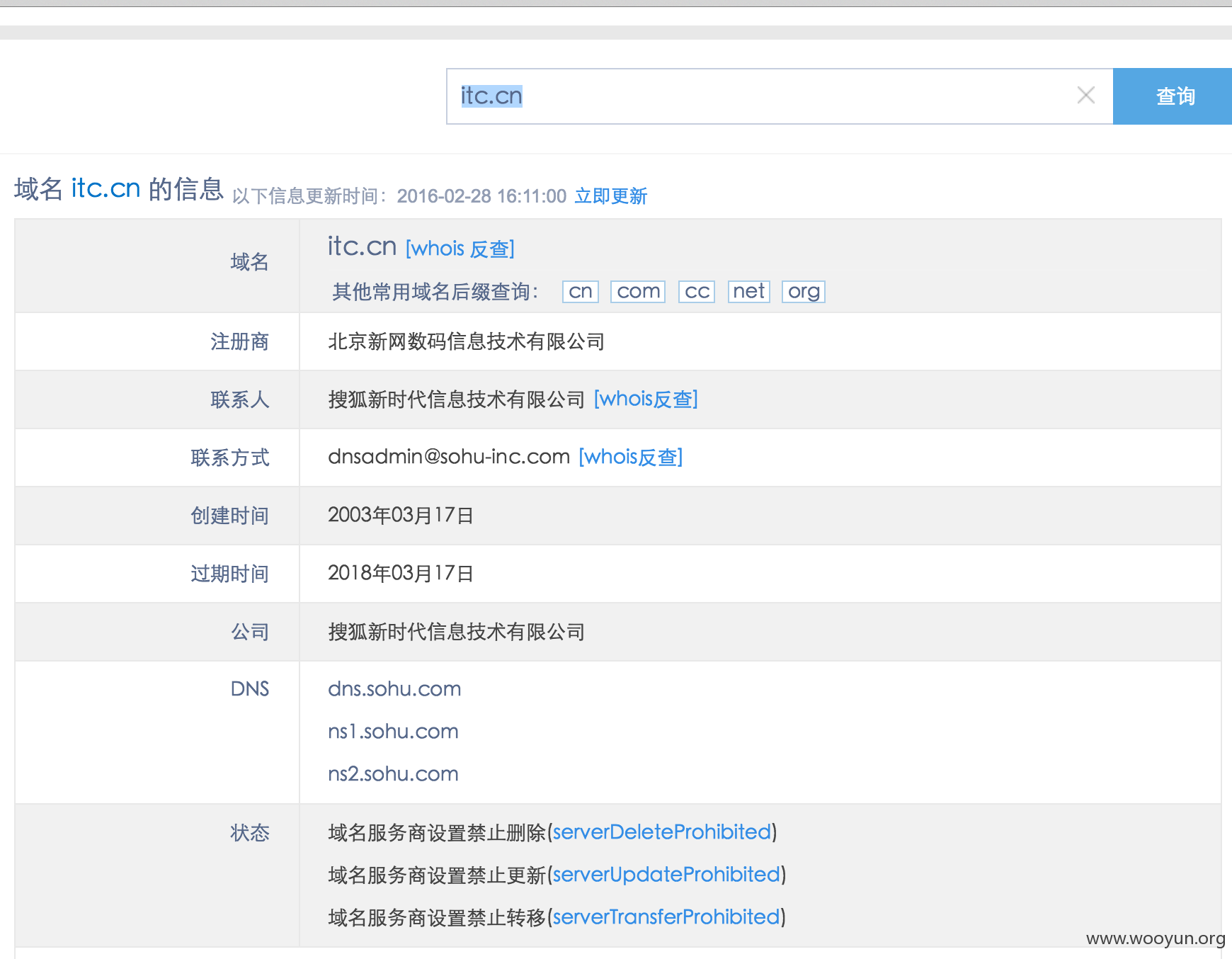
Task: Click the serverTransferProhibited status link
Action: (666, 917)
